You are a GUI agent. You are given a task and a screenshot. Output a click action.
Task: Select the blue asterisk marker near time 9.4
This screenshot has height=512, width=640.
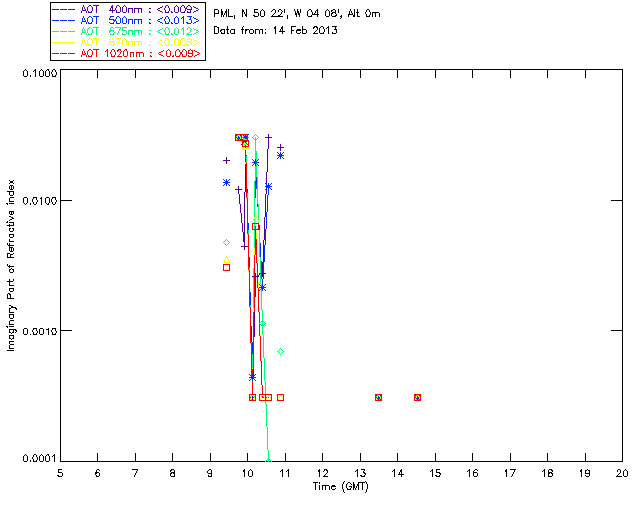point(227,183)
